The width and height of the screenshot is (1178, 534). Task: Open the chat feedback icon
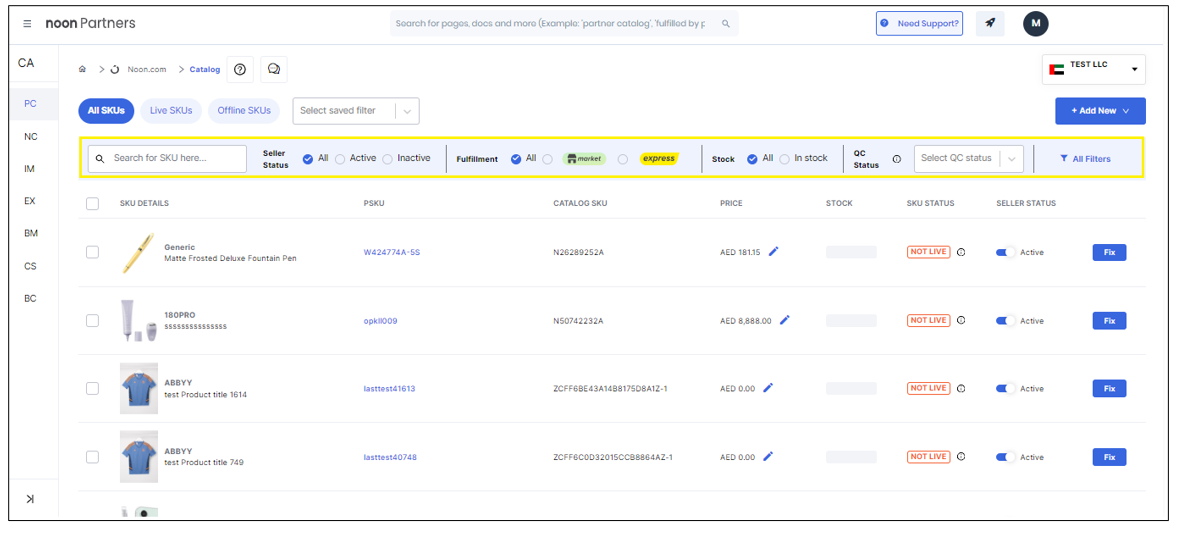click(274, 69)
